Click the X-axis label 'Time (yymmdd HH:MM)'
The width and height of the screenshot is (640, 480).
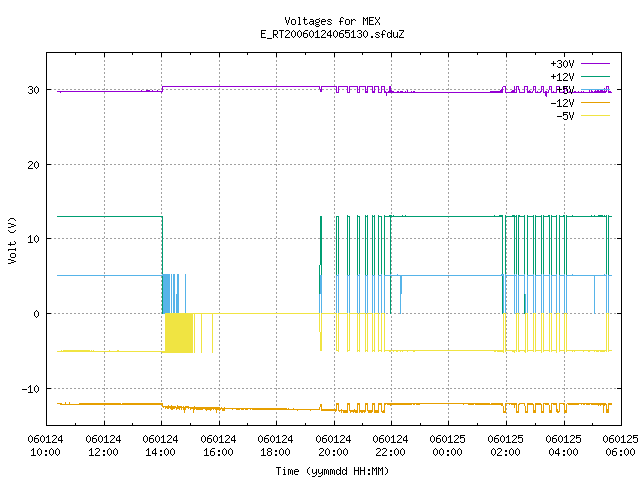[332, 471]
